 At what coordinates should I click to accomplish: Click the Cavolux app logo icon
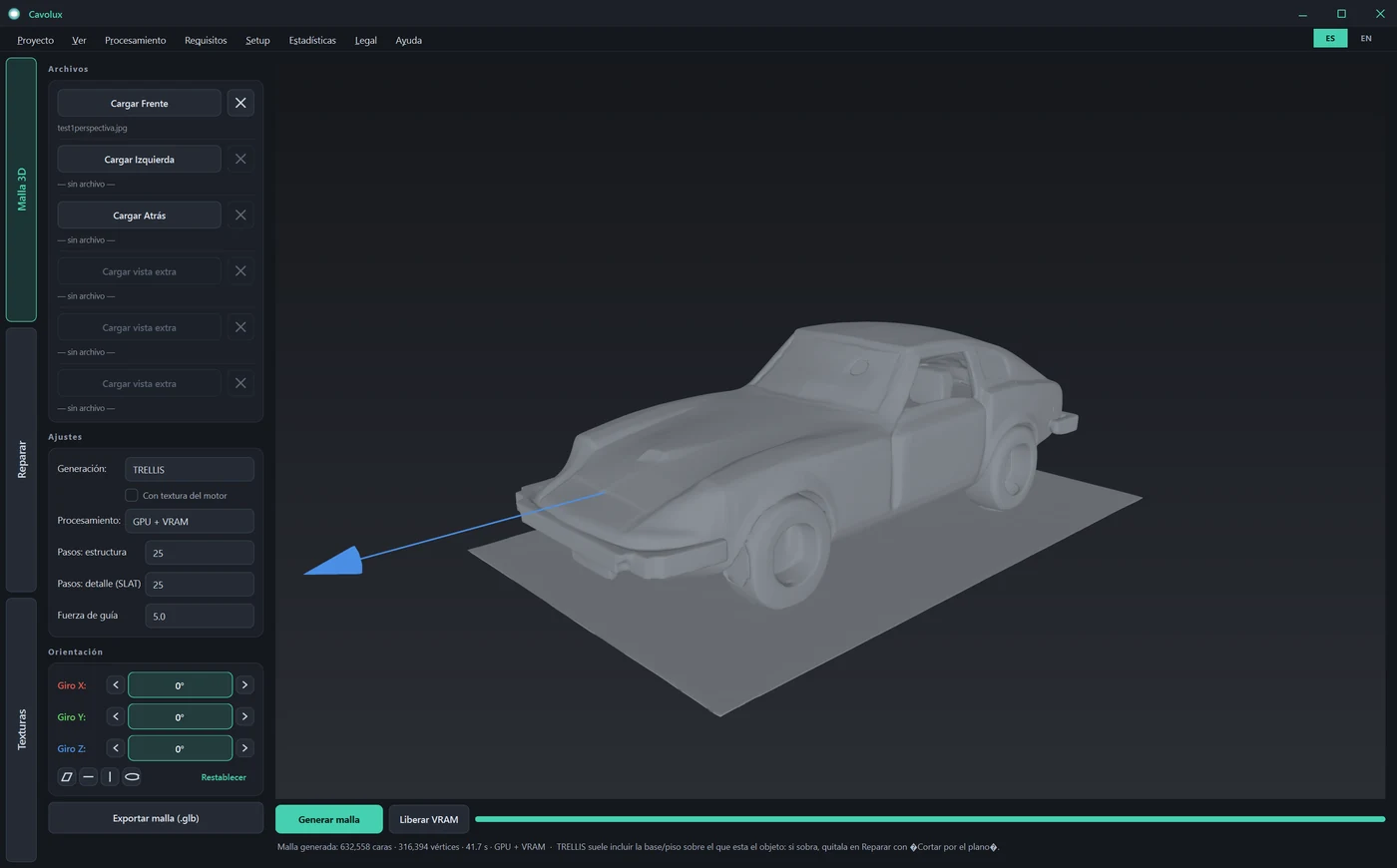[14, 14]
